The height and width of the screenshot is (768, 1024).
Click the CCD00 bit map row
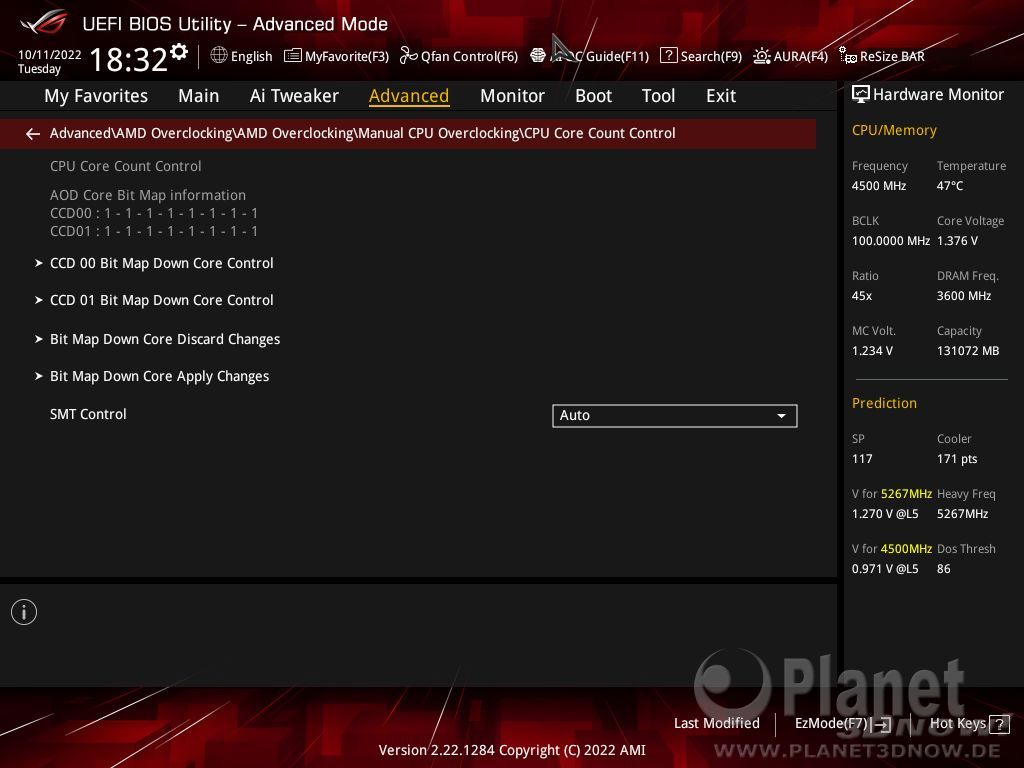pos(154,214)
